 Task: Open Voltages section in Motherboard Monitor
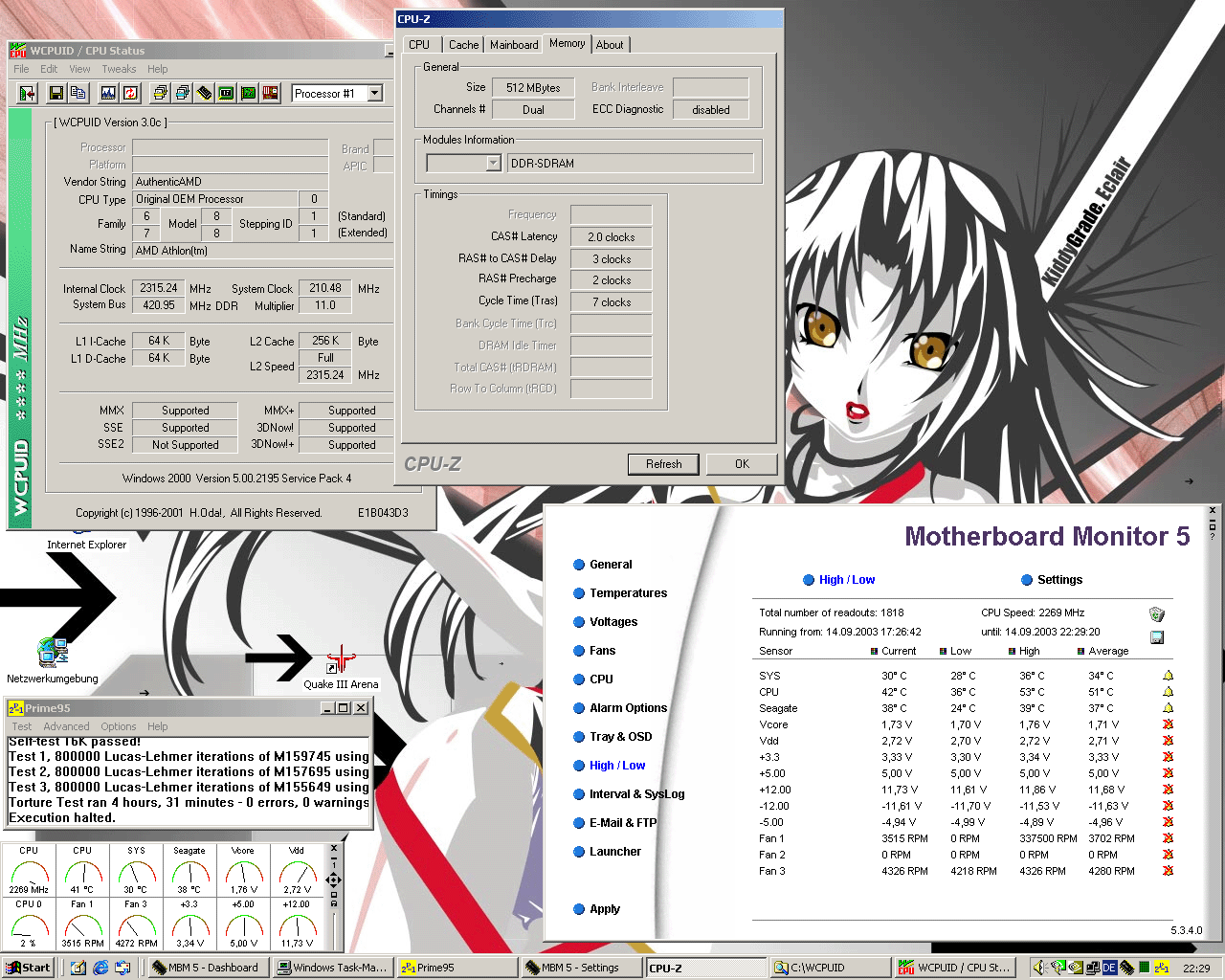606,622
